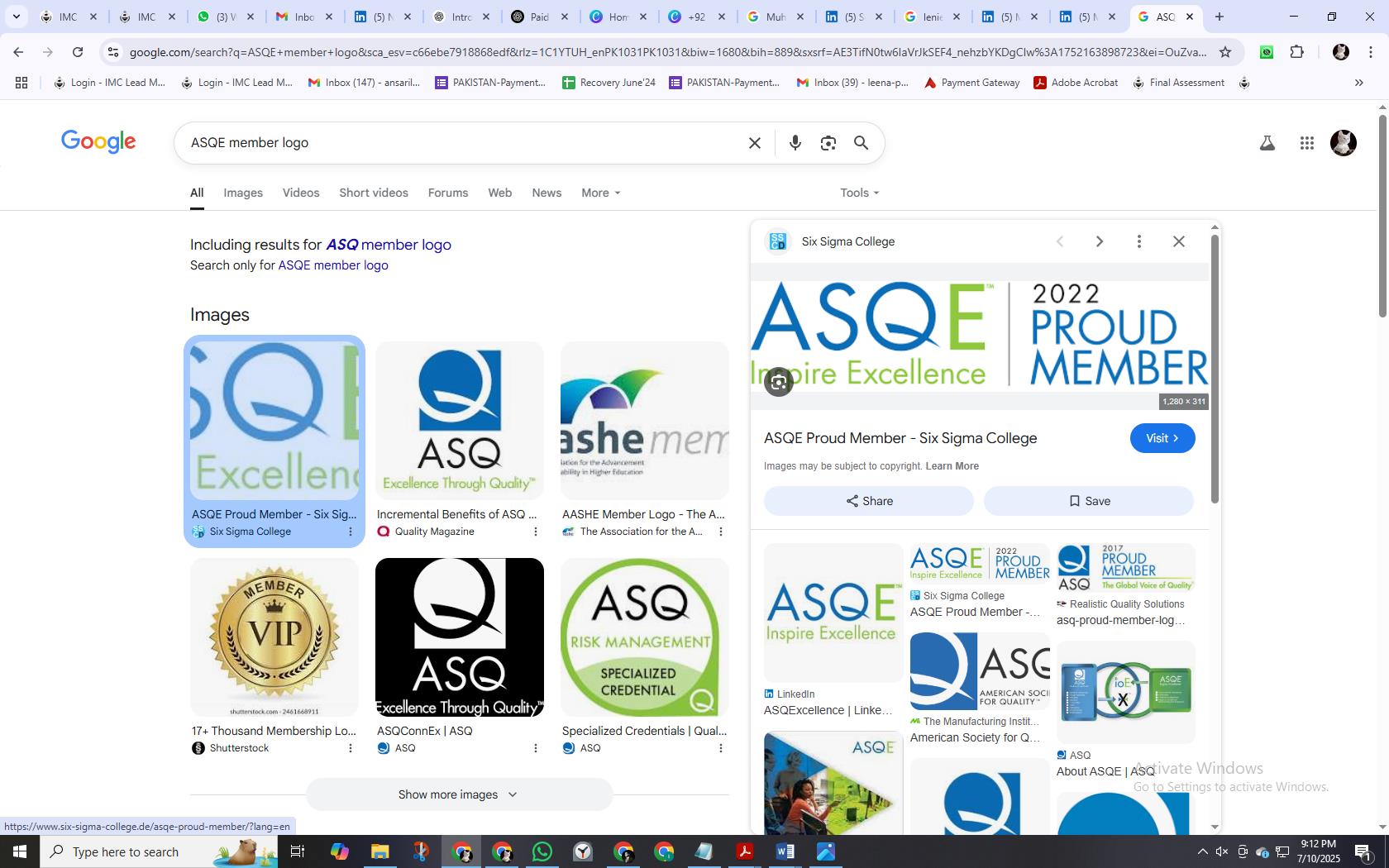Clear the search box with the X icon
Image resolution: width=1389 pixels, height=868 pixels.
754,143
